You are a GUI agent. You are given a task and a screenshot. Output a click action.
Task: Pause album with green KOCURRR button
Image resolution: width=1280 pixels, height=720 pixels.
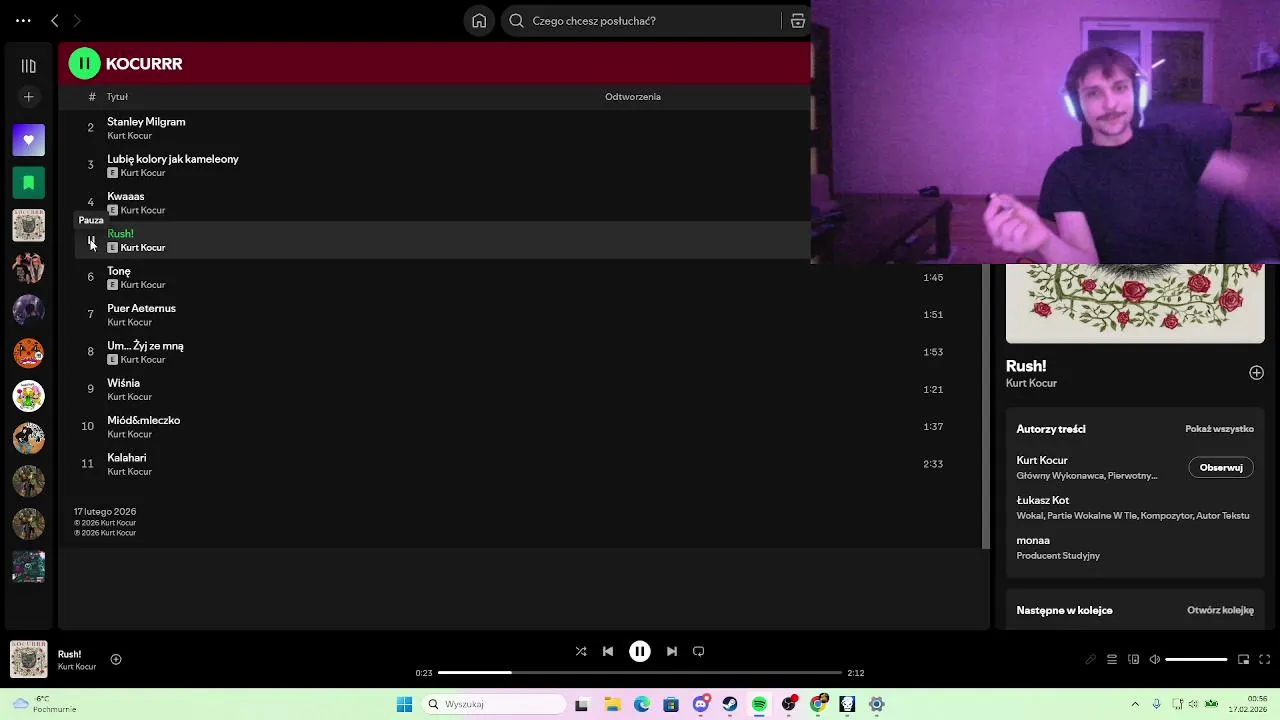84,63
